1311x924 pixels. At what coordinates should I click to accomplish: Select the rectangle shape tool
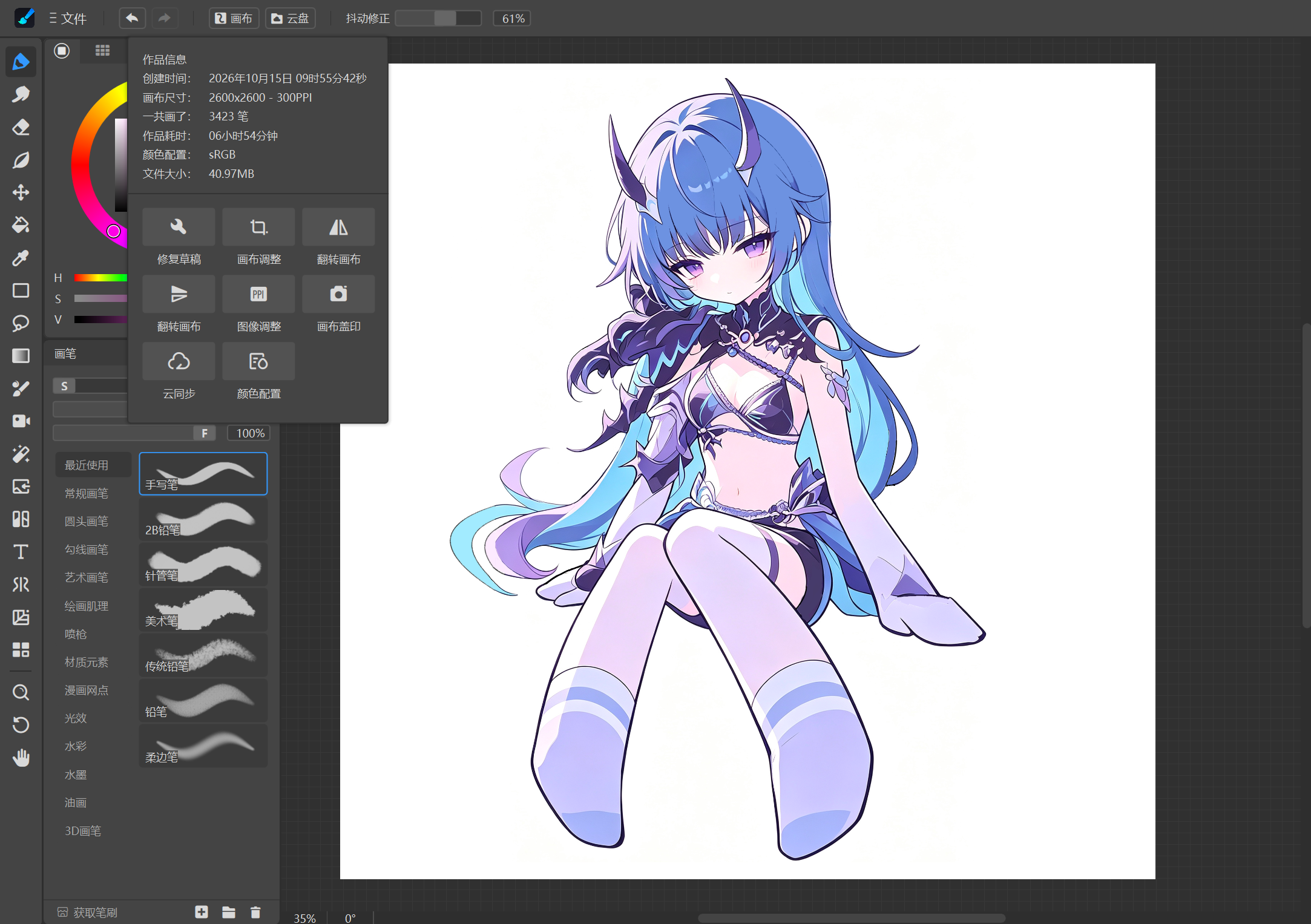(21, 290)
